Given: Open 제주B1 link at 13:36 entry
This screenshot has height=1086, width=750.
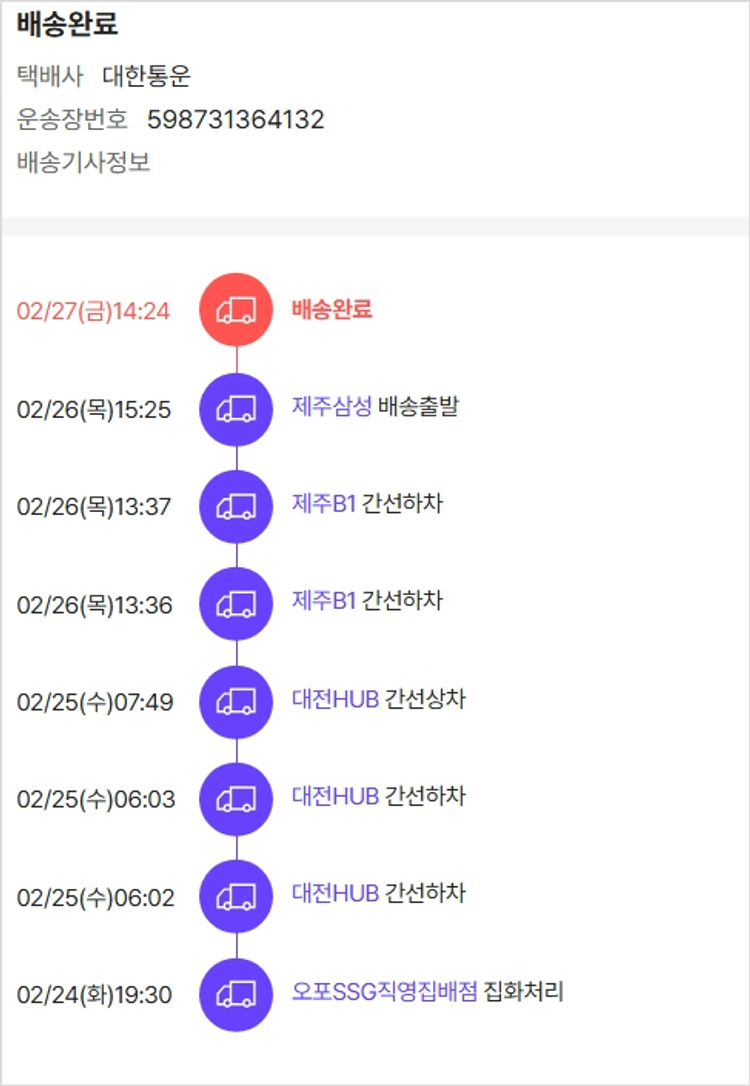Looking at the screenshot, I should tap(324, 601).
